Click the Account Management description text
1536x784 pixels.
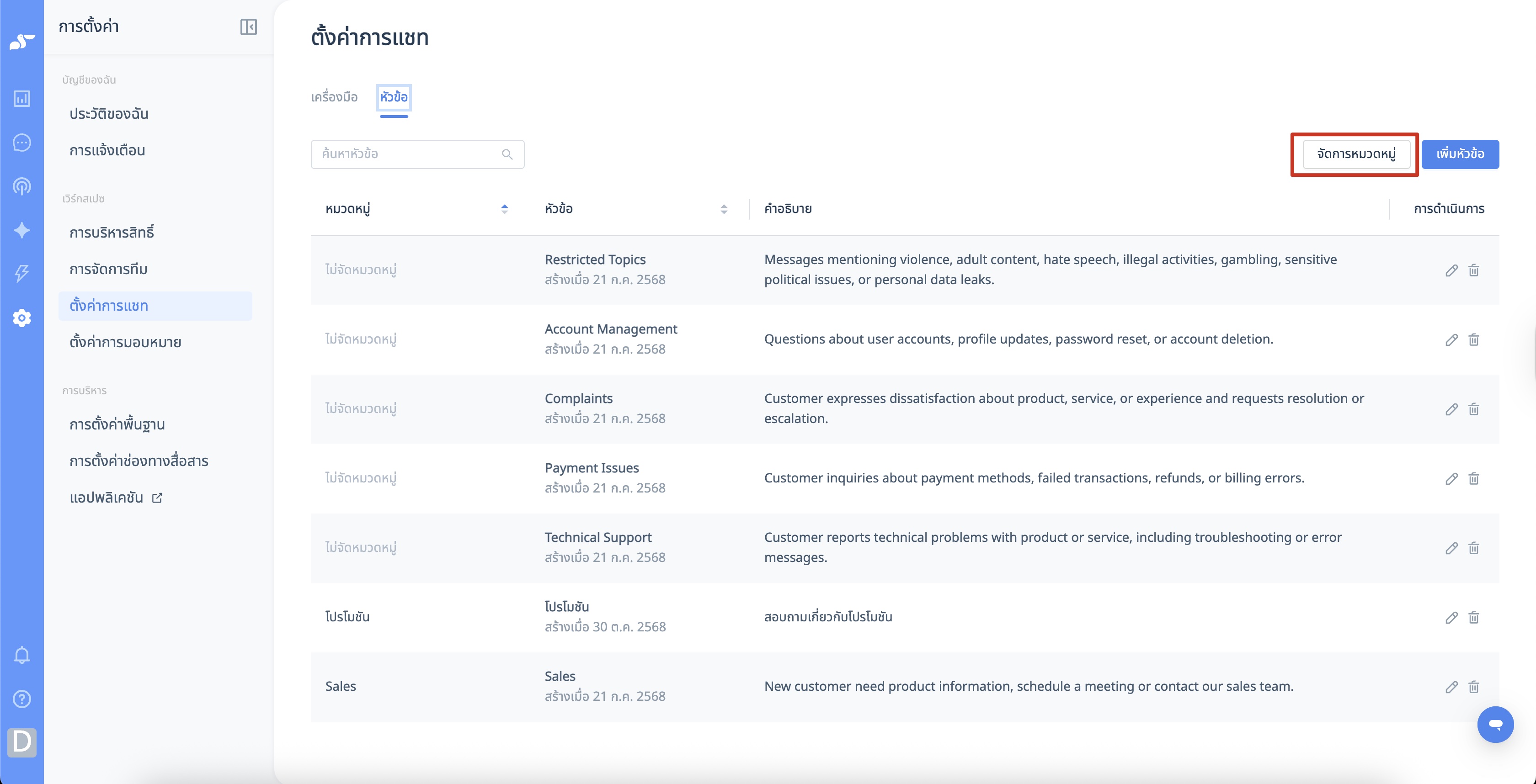[1019, 339]
